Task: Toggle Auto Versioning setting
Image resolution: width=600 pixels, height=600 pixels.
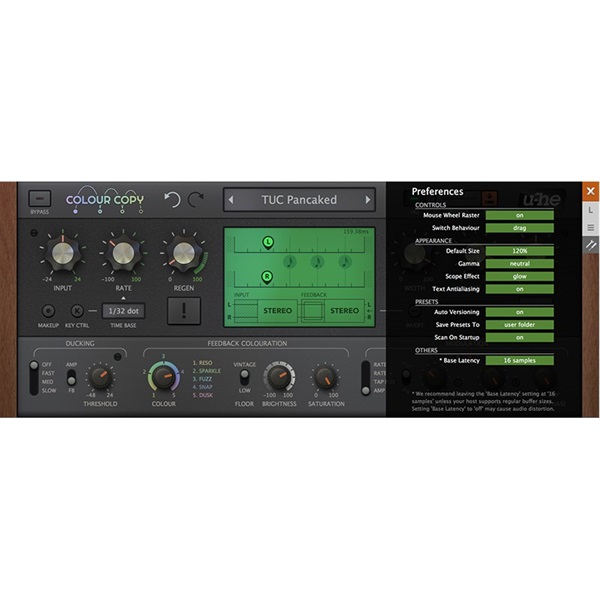Action: (x=519, y=312)
